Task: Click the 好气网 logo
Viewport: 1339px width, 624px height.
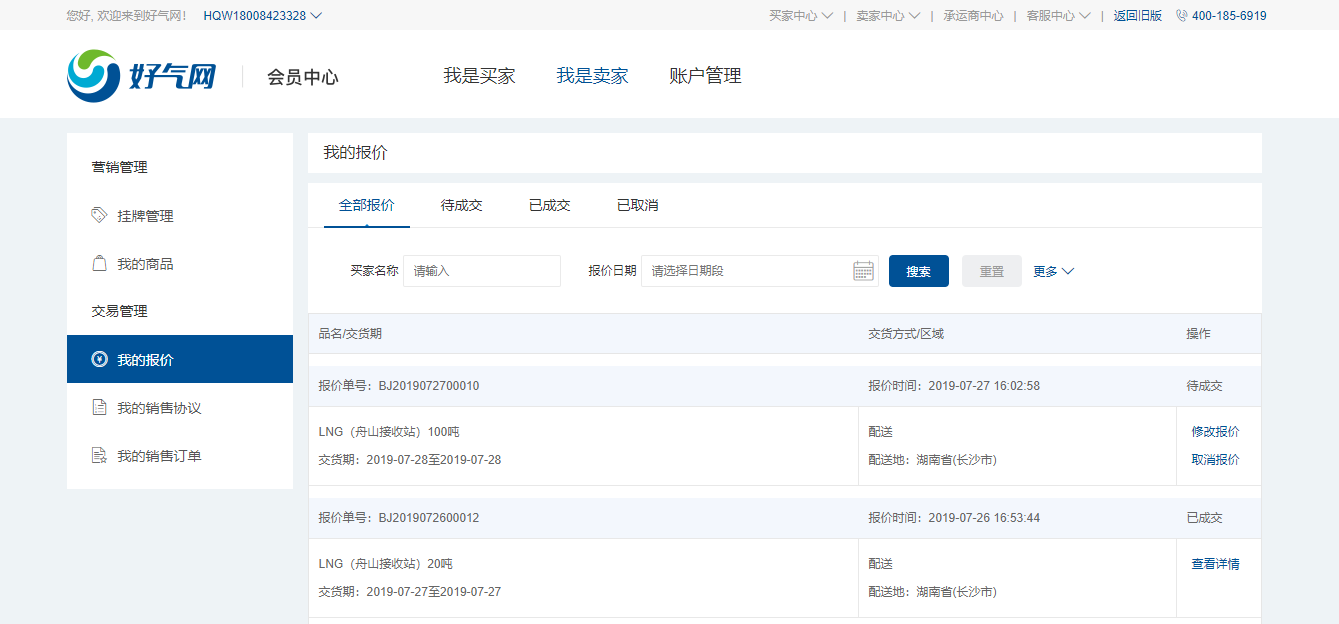Action: coord(142,76)
